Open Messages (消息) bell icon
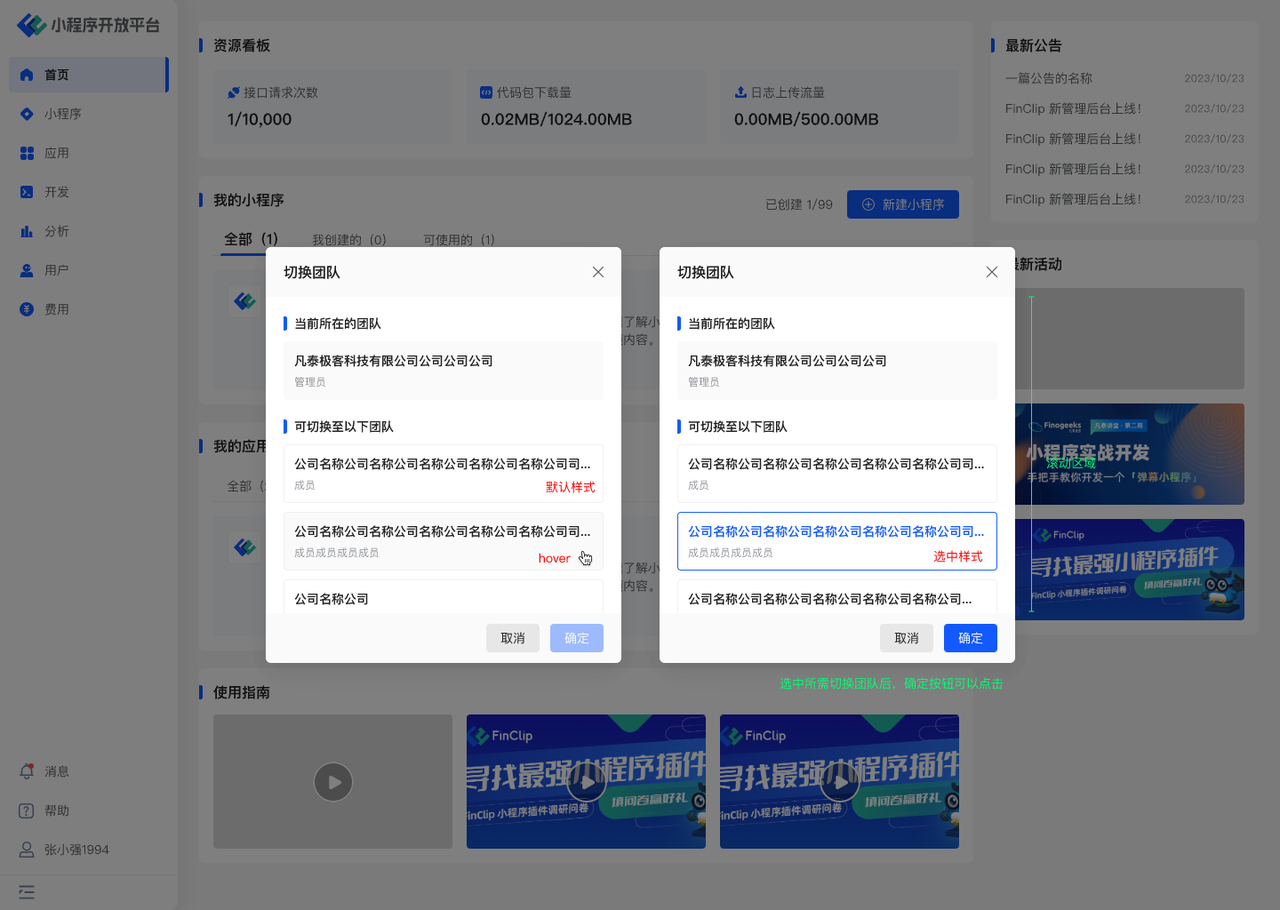This screenshot has width=1280, height=910. pyautogui.click(x=27, y=771)
